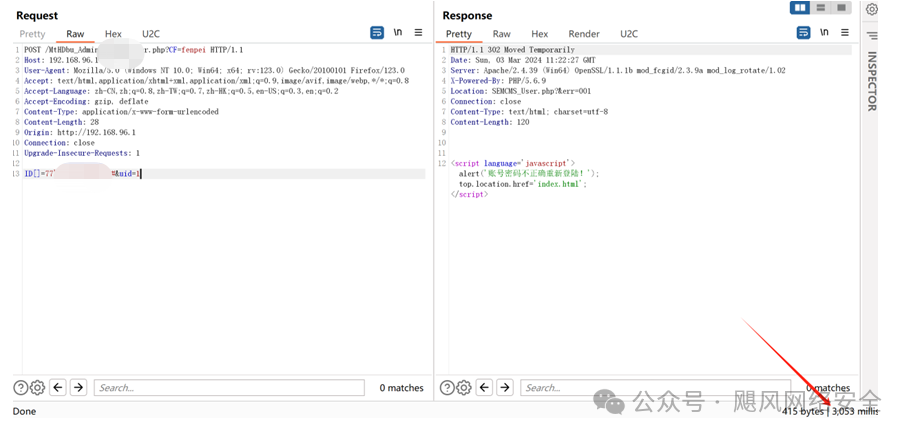Go to next match in Response search
This screenshot has width=910, height=437.
pyautogui.click(x=505, y=388)
